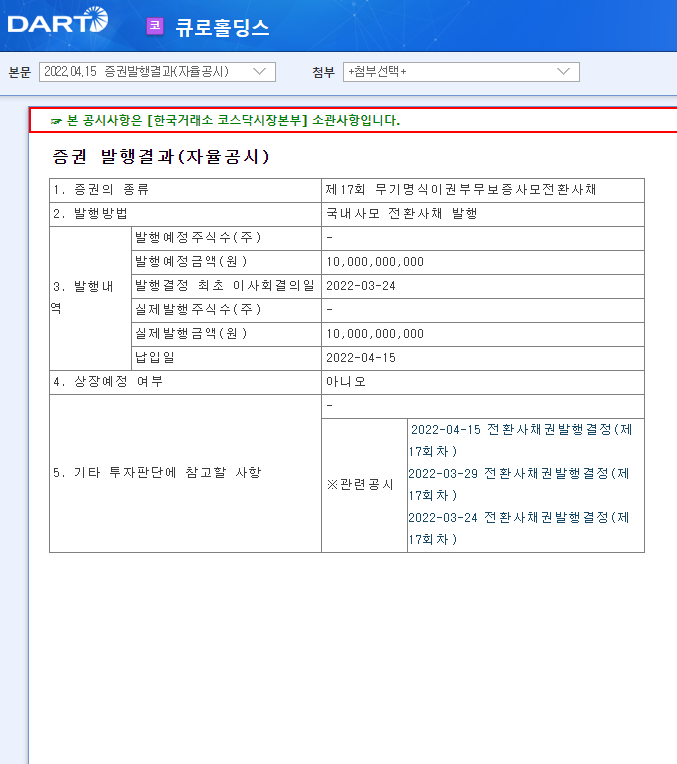This screenshot has width=677, height=764.
Task: Select the 발행결정 최초 이사회결의일 label
Action: 225,286
